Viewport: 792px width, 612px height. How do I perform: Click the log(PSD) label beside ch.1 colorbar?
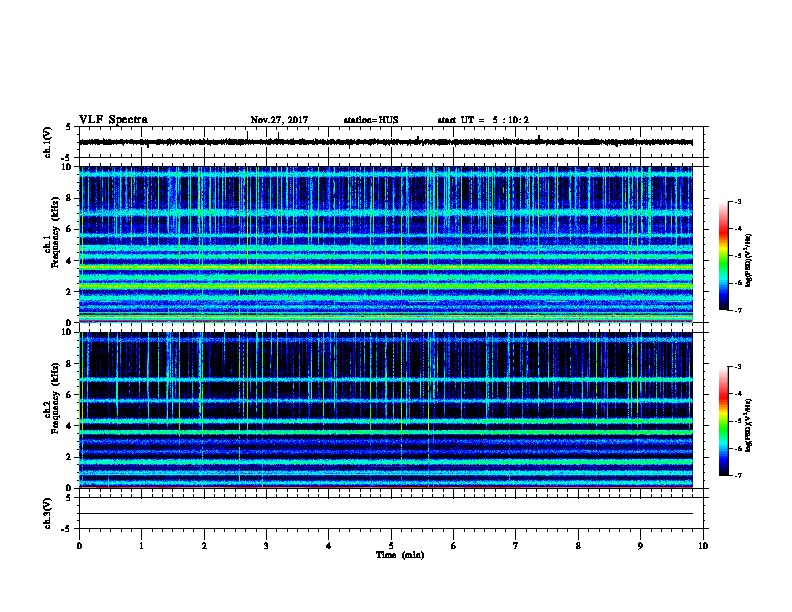748,260
